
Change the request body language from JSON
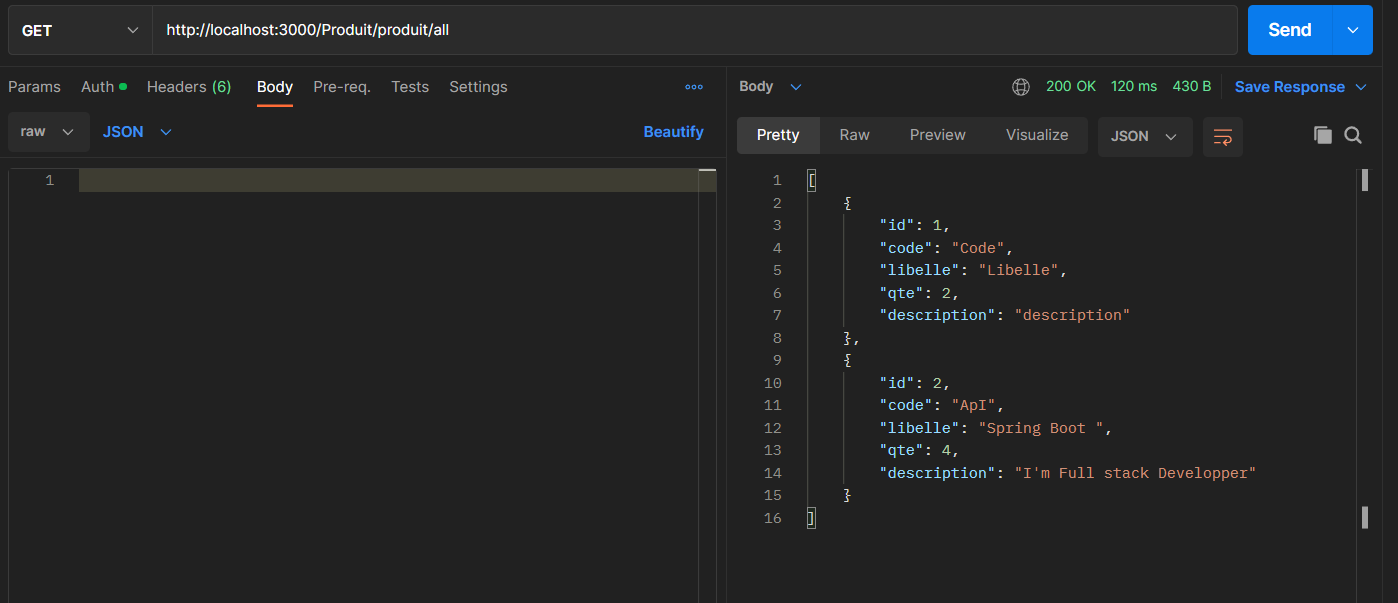pyautogui.click(x=137, y=131)
